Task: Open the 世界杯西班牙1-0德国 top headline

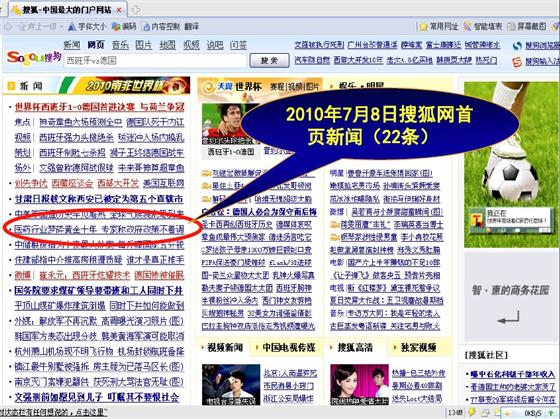Action: coord(100,107)
